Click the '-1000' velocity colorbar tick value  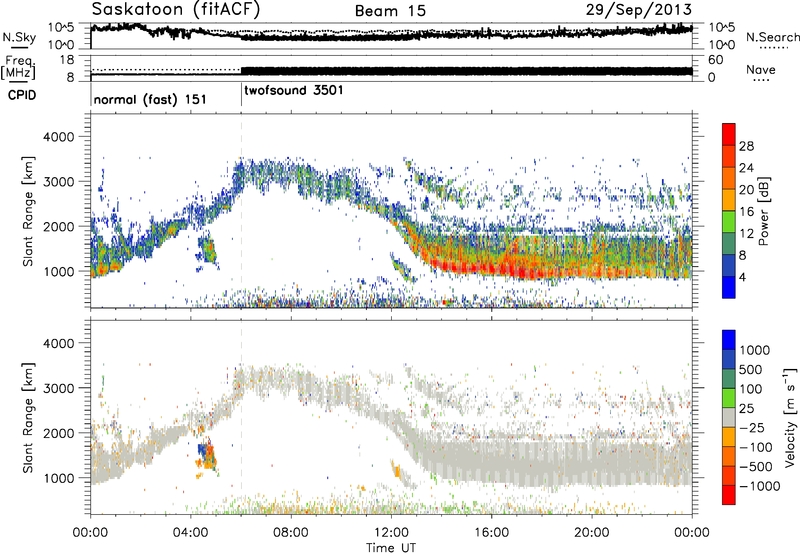tap(759, 486)
